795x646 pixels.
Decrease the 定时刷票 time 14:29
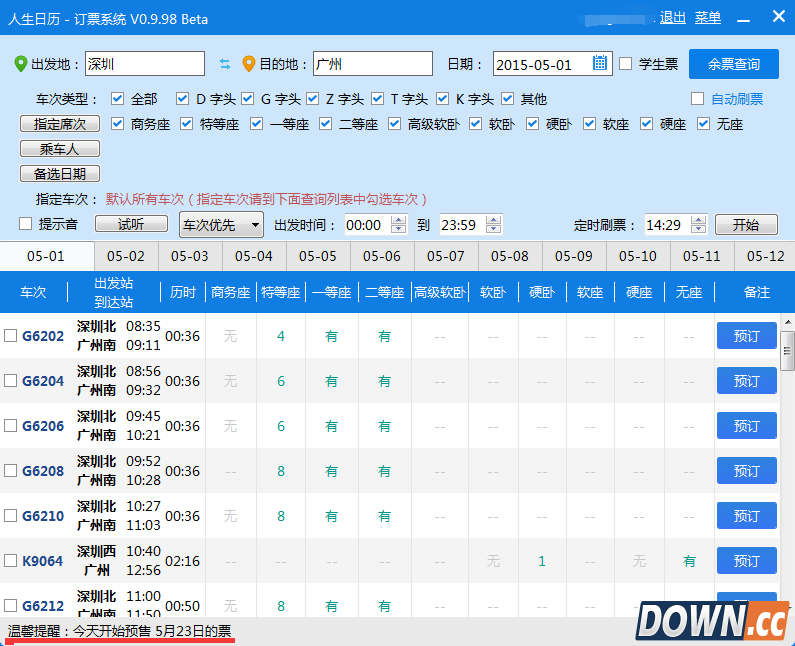(699, 229)
